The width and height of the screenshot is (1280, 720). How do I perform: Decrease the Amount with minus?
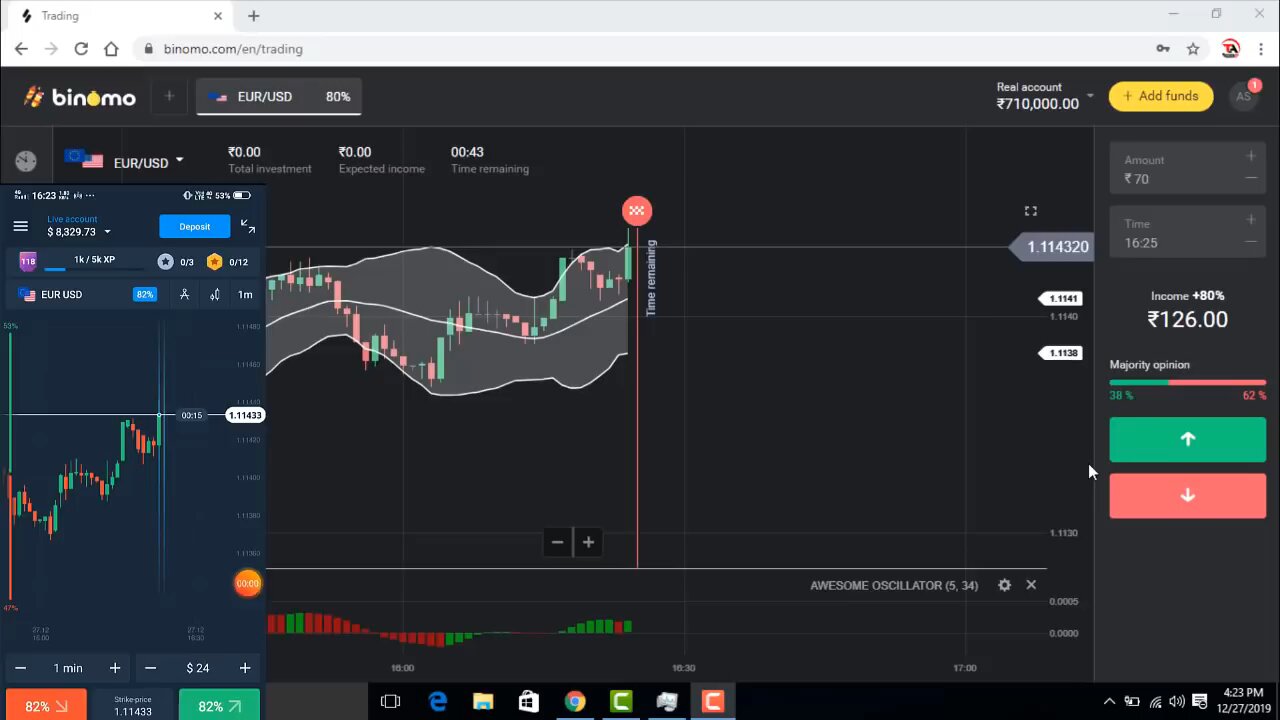click(x=1251, y=178)
